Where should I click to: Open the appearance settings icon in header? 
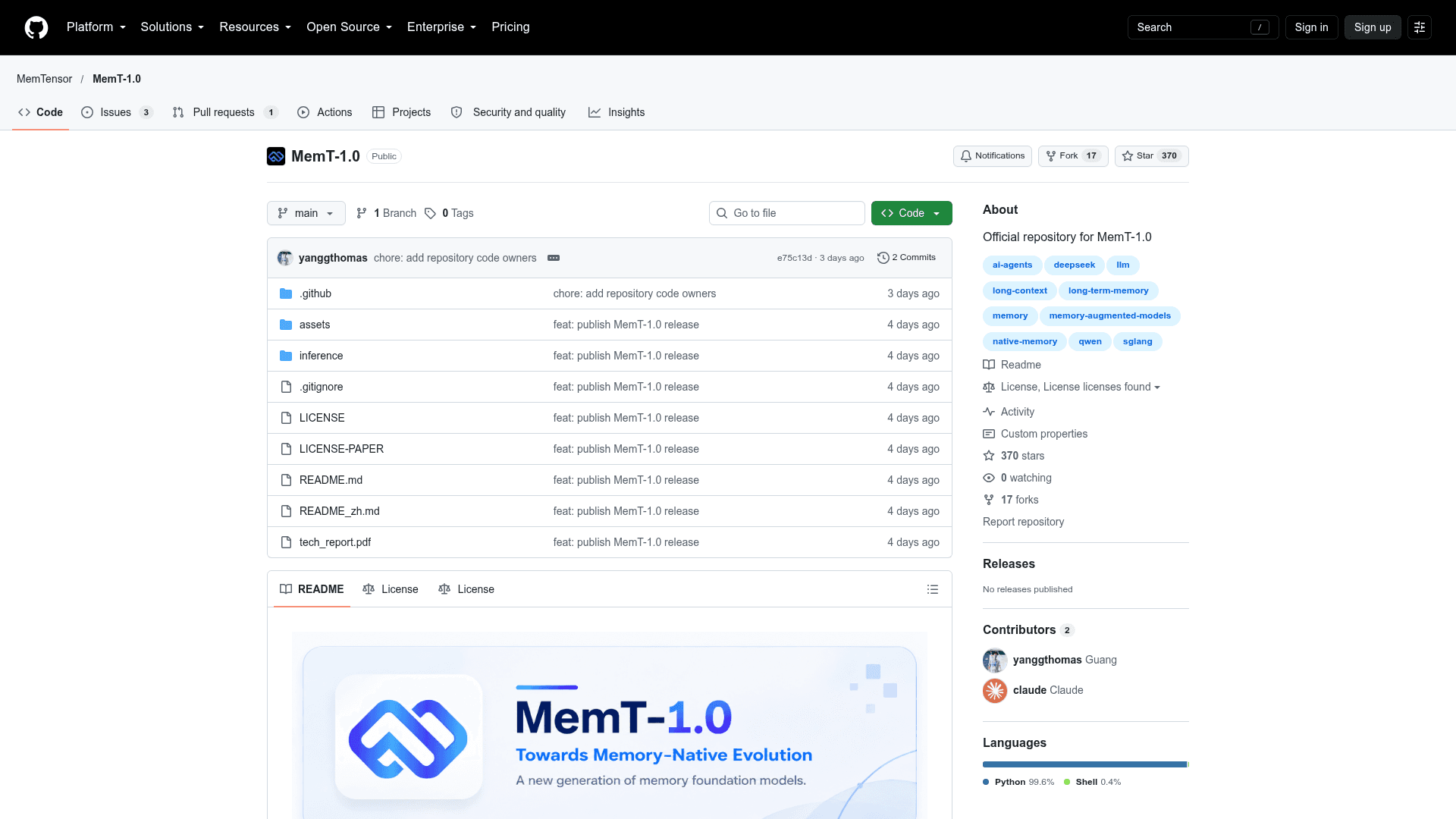(1420, 27)
